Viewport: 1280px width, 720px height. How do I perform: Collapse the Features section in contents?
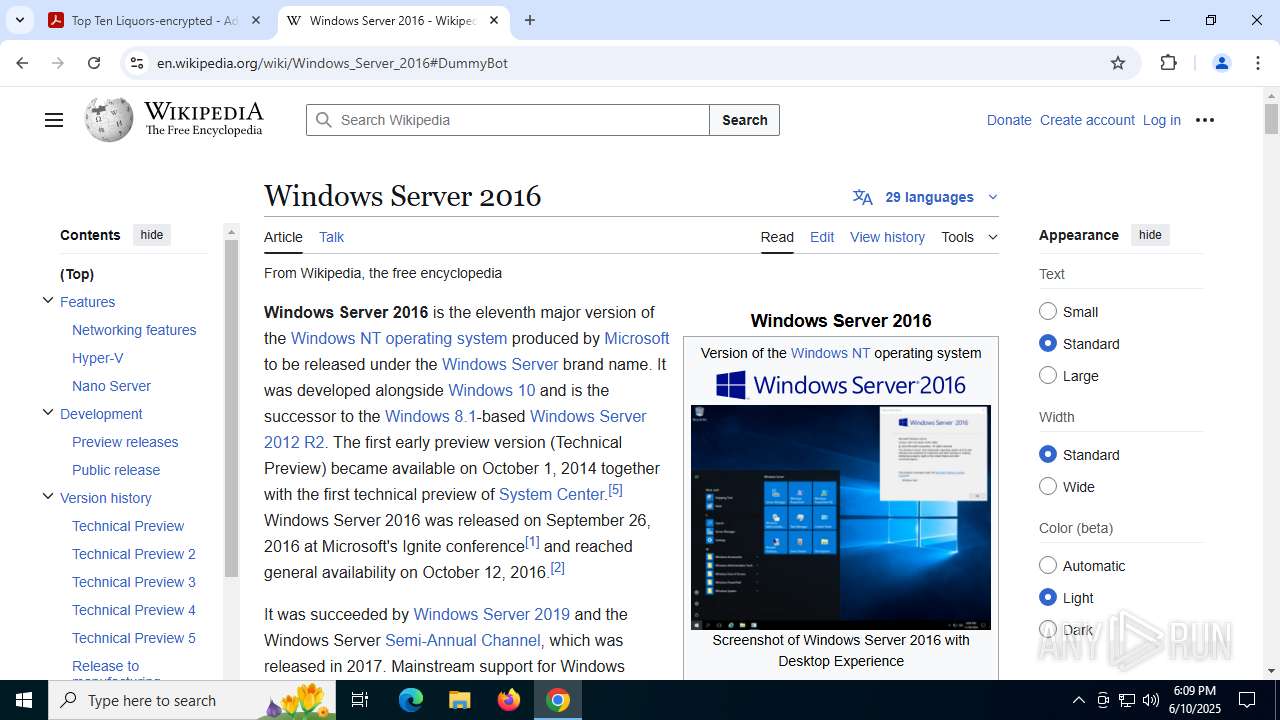(x=47, y=300)
